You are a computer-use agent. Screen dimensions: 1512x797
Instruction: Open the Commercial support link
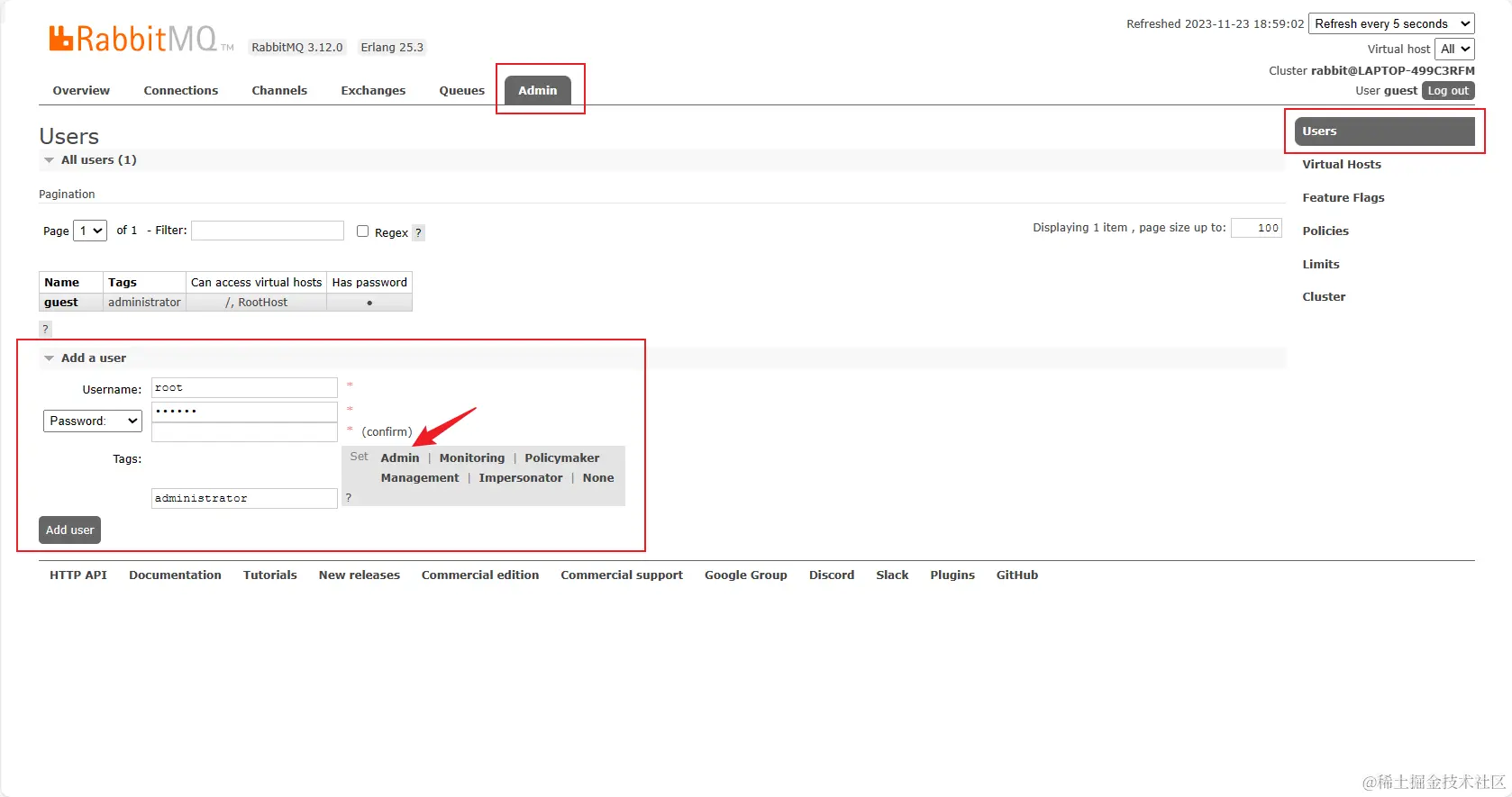[x=622, y=575]
